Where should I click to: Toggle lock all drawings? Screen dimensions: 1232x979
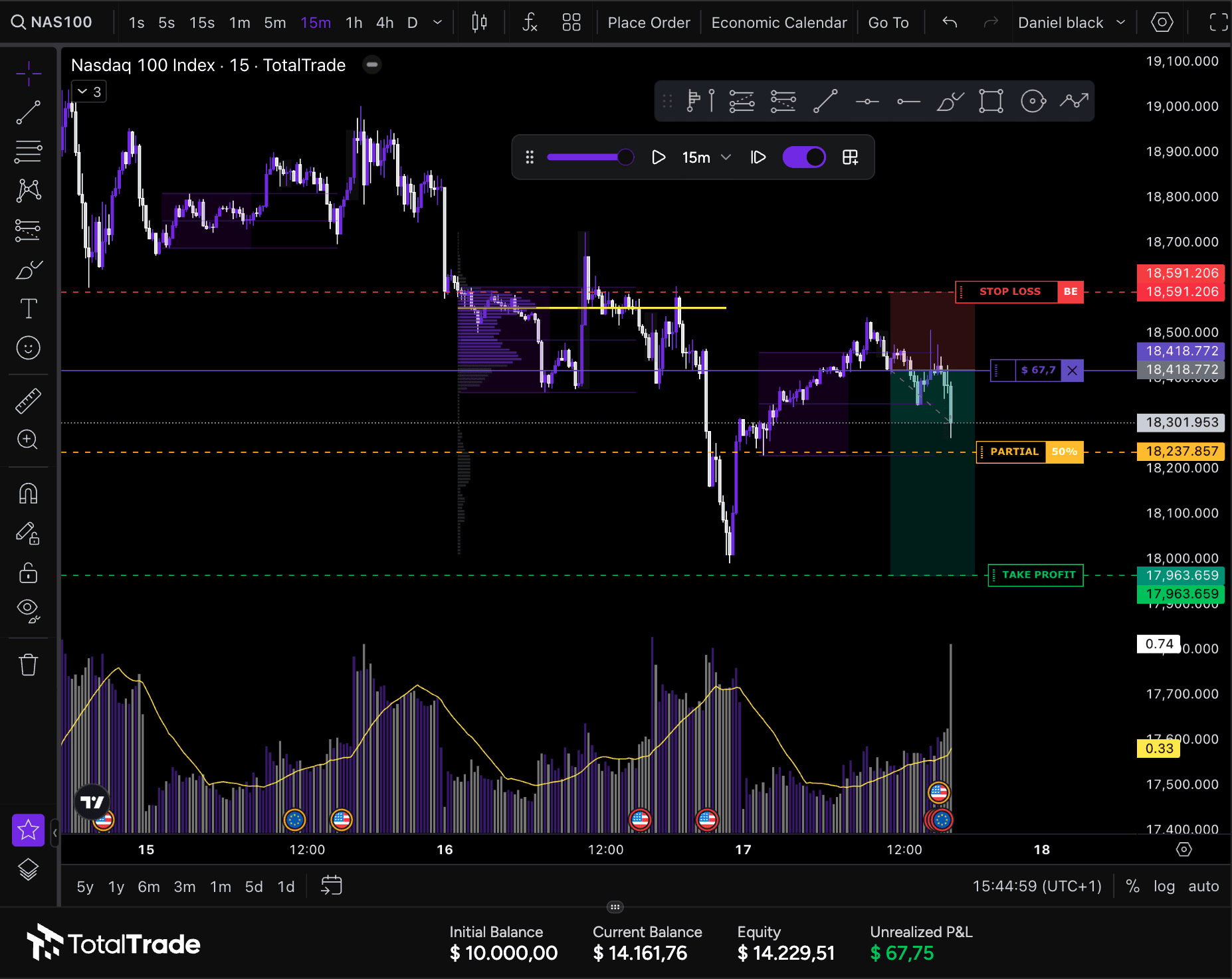(x=29, y=574)
